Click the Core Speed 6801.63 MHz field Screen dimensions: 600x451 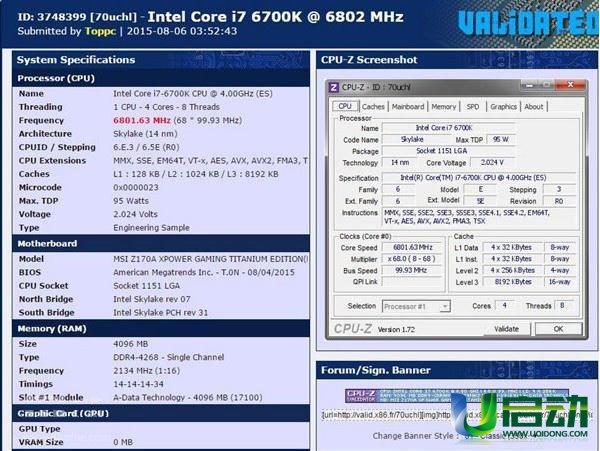point(412,247)
